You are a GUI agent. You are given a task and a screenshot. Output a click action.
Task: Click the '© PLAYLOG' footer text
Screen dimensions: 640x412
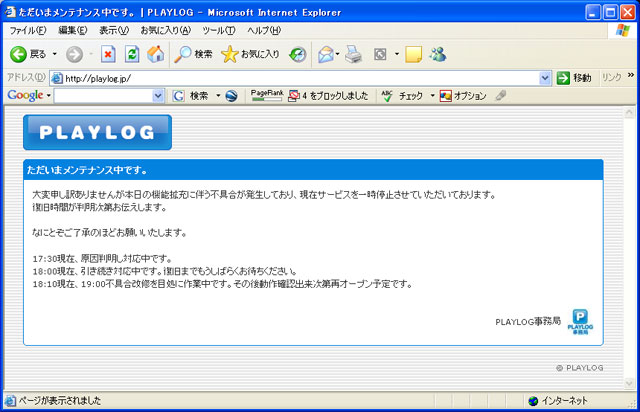[x=579, y=368]
